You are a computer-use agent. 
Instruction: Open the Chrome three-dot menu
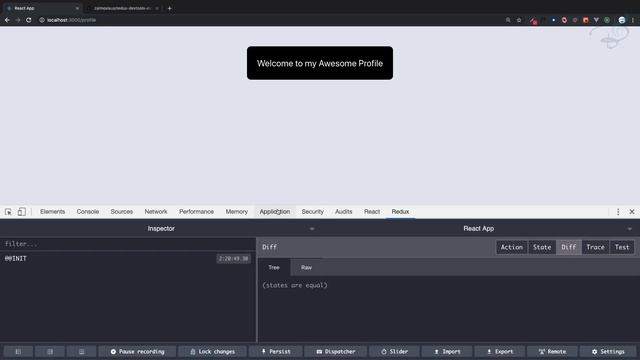click(x=633, y=20)
